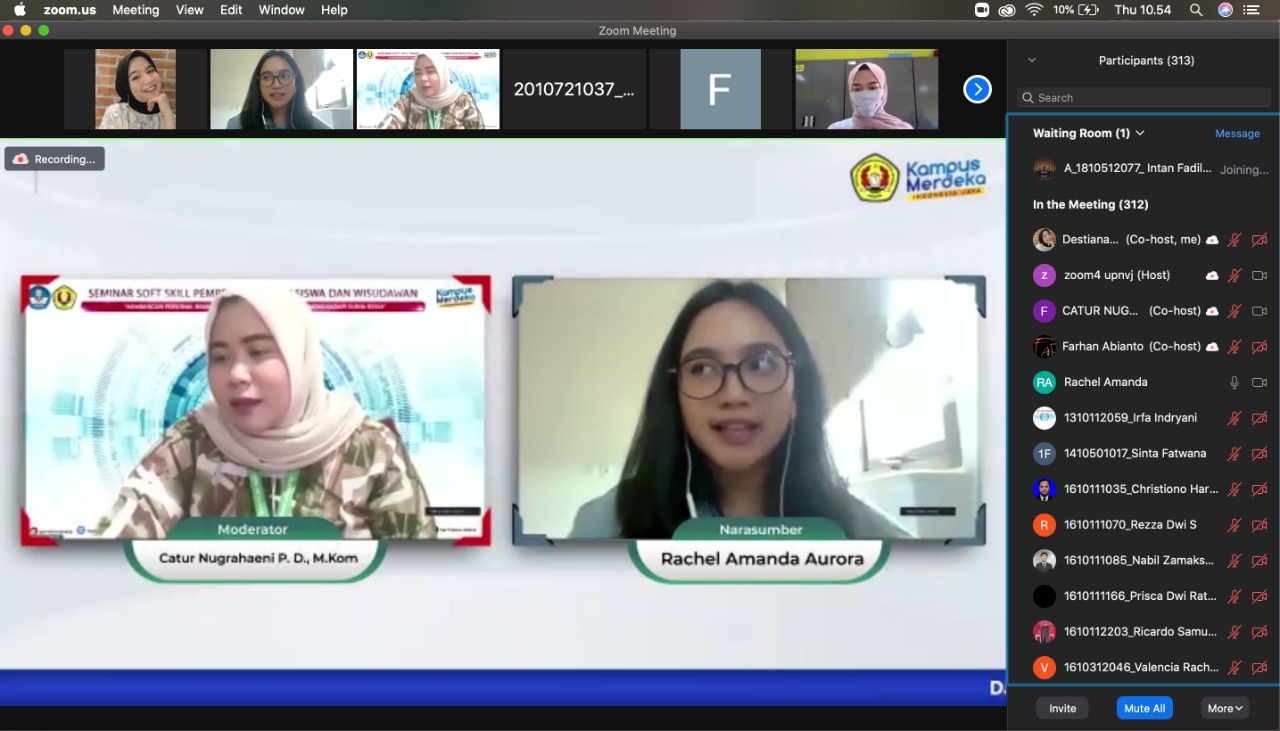Click the Invite button
This screenshot has height=731, width=1280.
[x=1062, y=708]
